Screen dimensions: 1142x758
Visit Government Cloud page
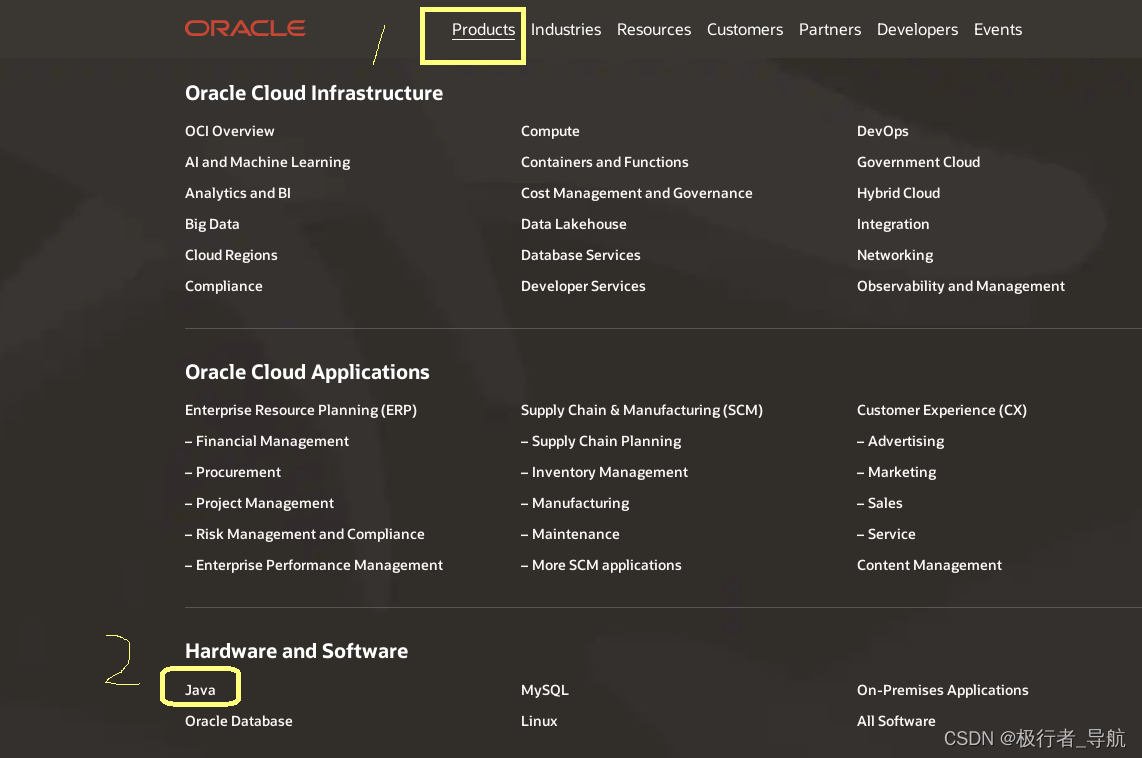918,162
